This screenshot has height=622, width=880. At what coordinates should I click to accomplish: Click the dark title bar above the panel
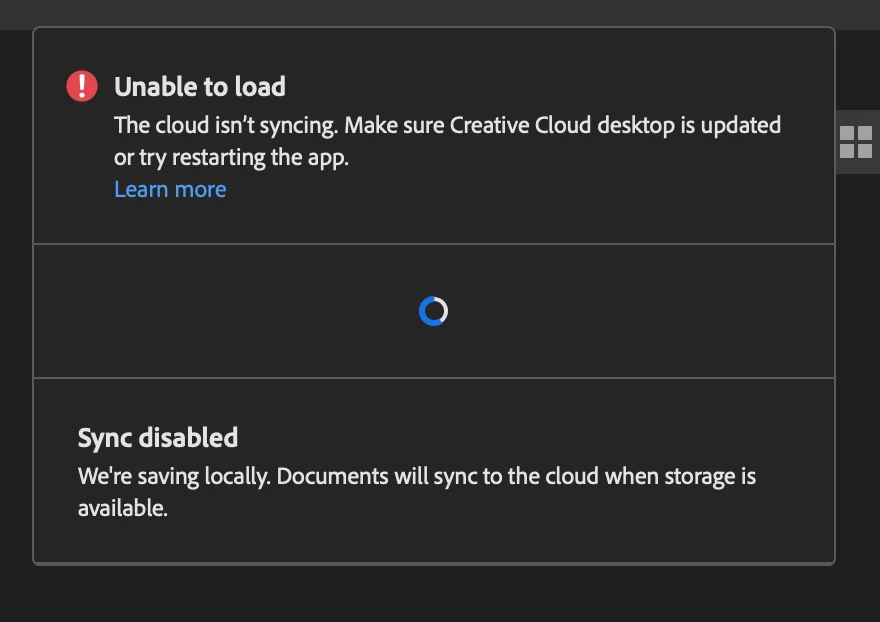440,13
